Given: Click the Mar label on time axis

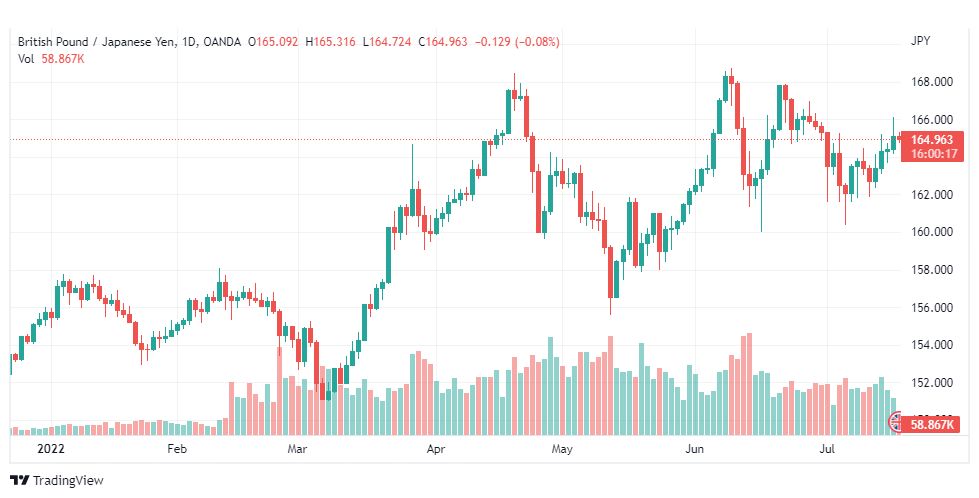Looking at the screenshot, I should click(297, 449).
